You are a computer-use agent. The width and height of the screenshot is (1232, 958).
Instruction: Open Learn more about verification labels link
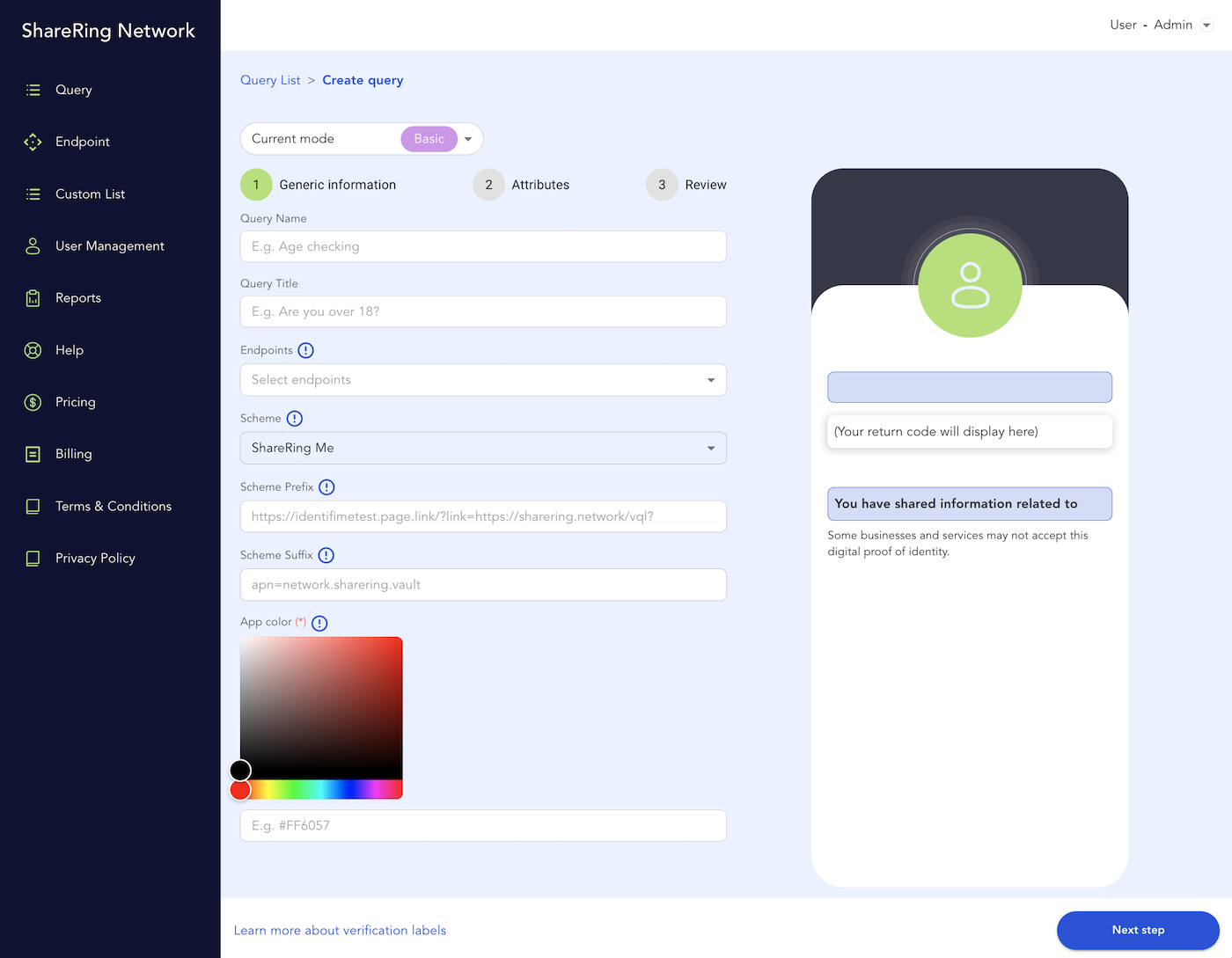pyautogui.click(x=340, y=931)
